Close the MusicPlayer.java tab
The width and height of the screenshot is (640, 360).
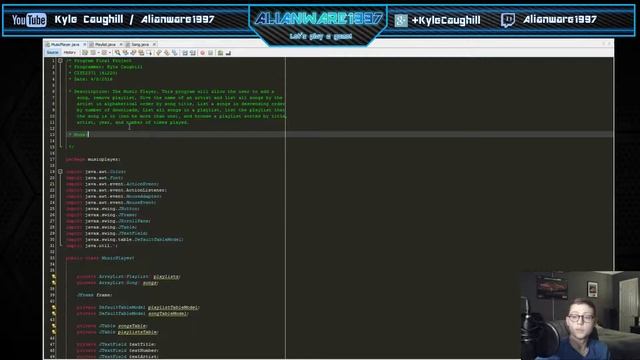click(x=84, y=44)
